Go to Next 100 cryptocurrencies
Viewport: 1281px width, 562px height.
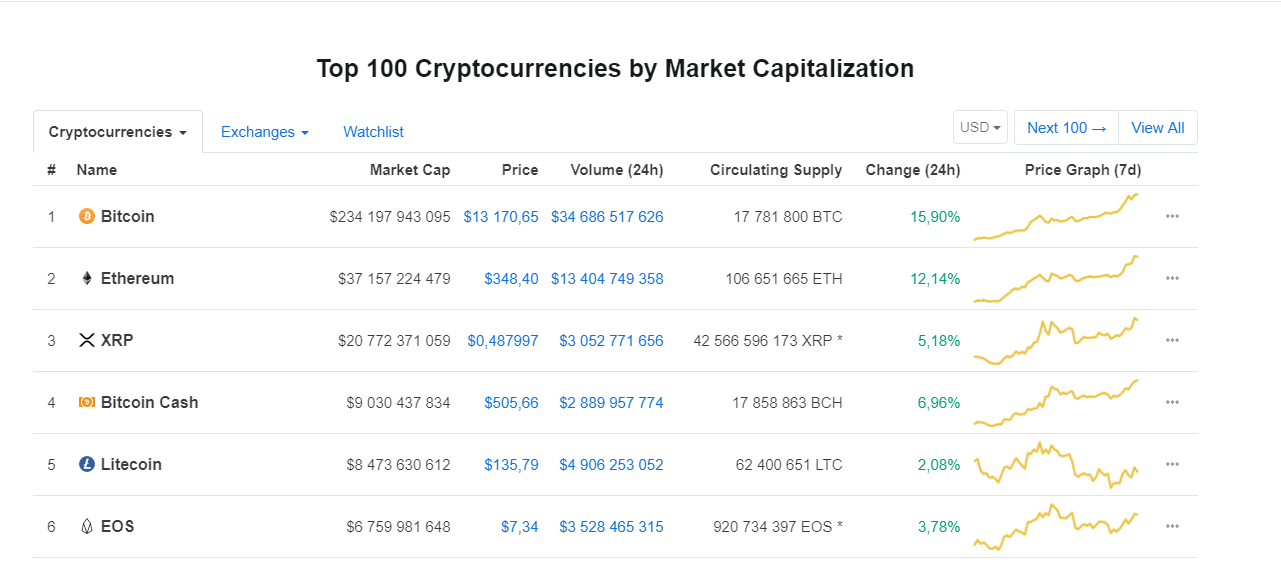pos(1066,128)
